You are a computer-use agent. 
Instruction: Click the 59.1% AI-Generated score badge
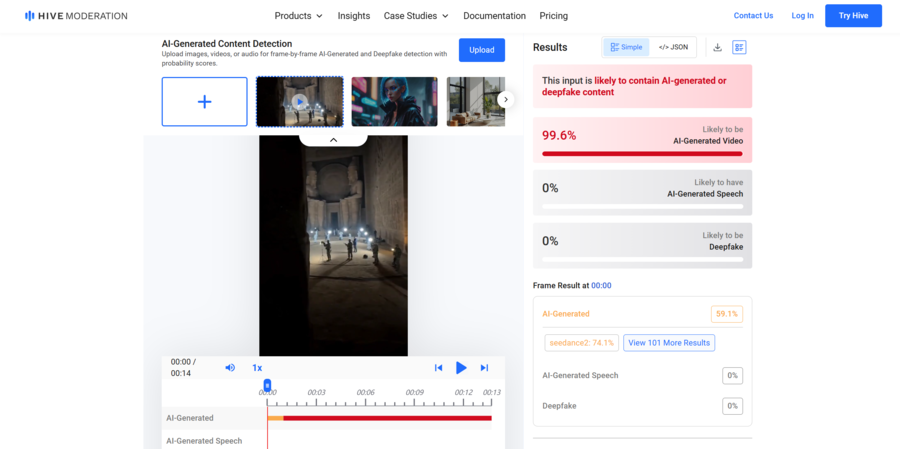tap(727, 314)
